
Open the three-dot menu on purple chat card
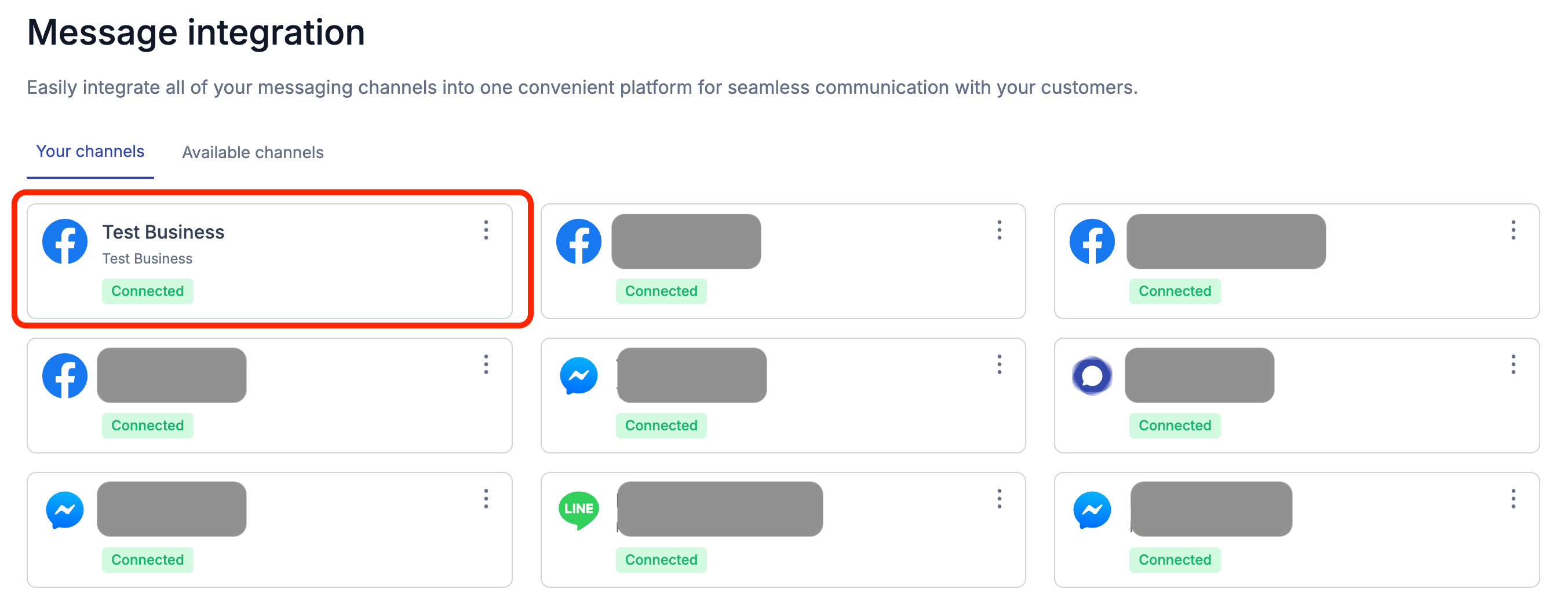pos(1513,364)
